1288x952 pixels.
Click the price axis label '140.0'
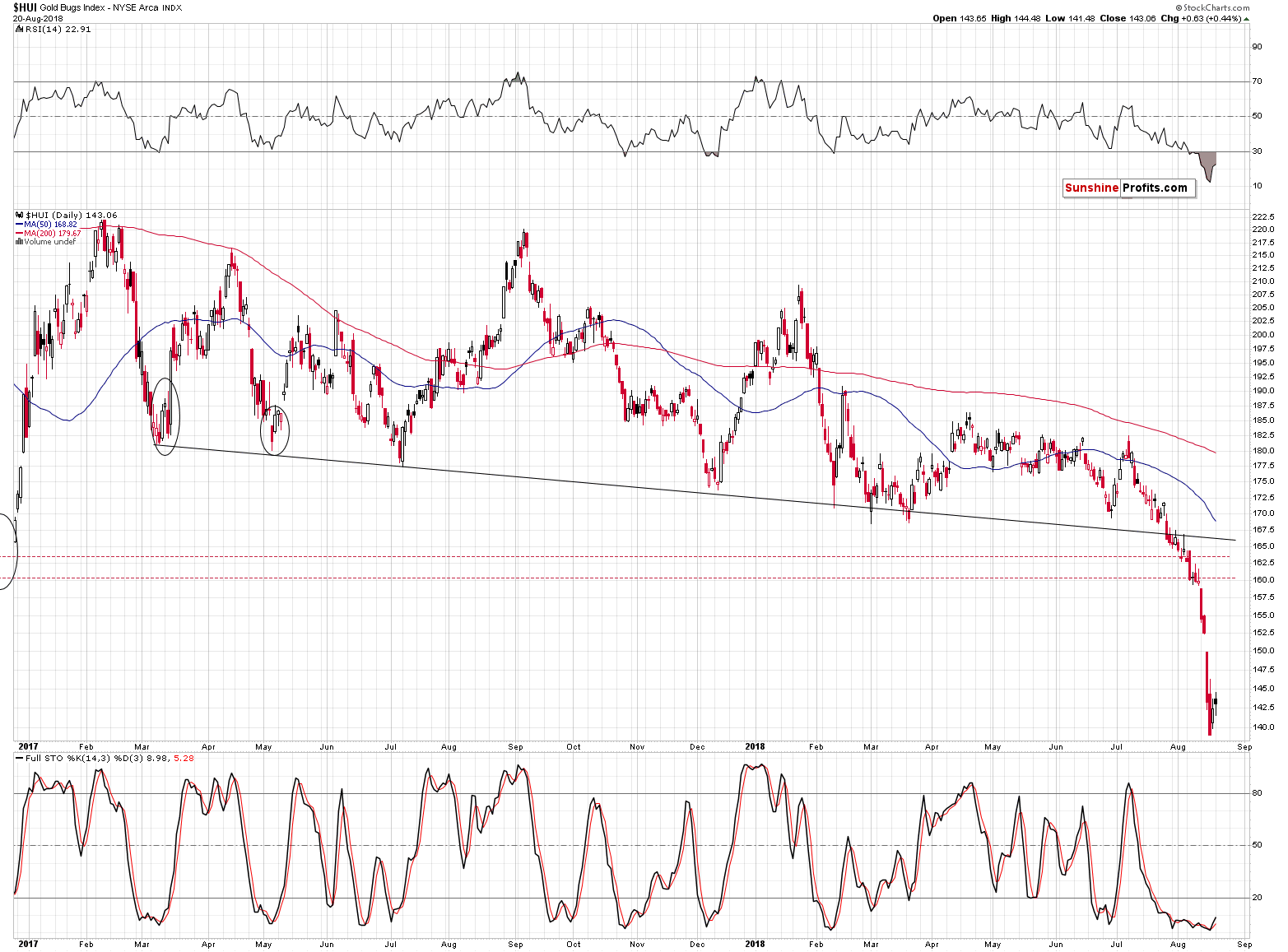[x=1263, y=727]
